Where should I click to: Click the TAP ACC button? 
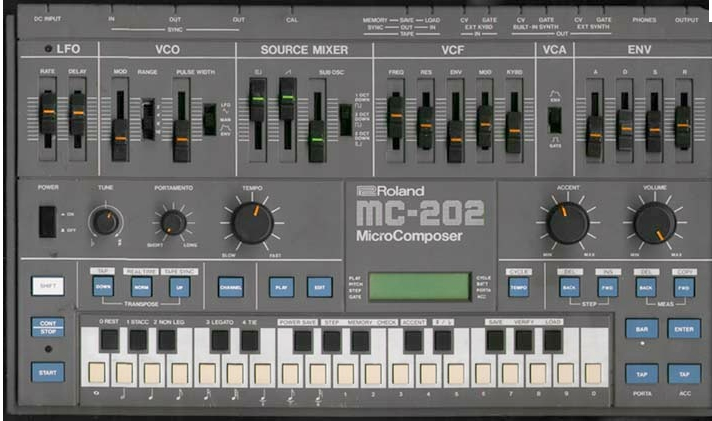point(684,374)
